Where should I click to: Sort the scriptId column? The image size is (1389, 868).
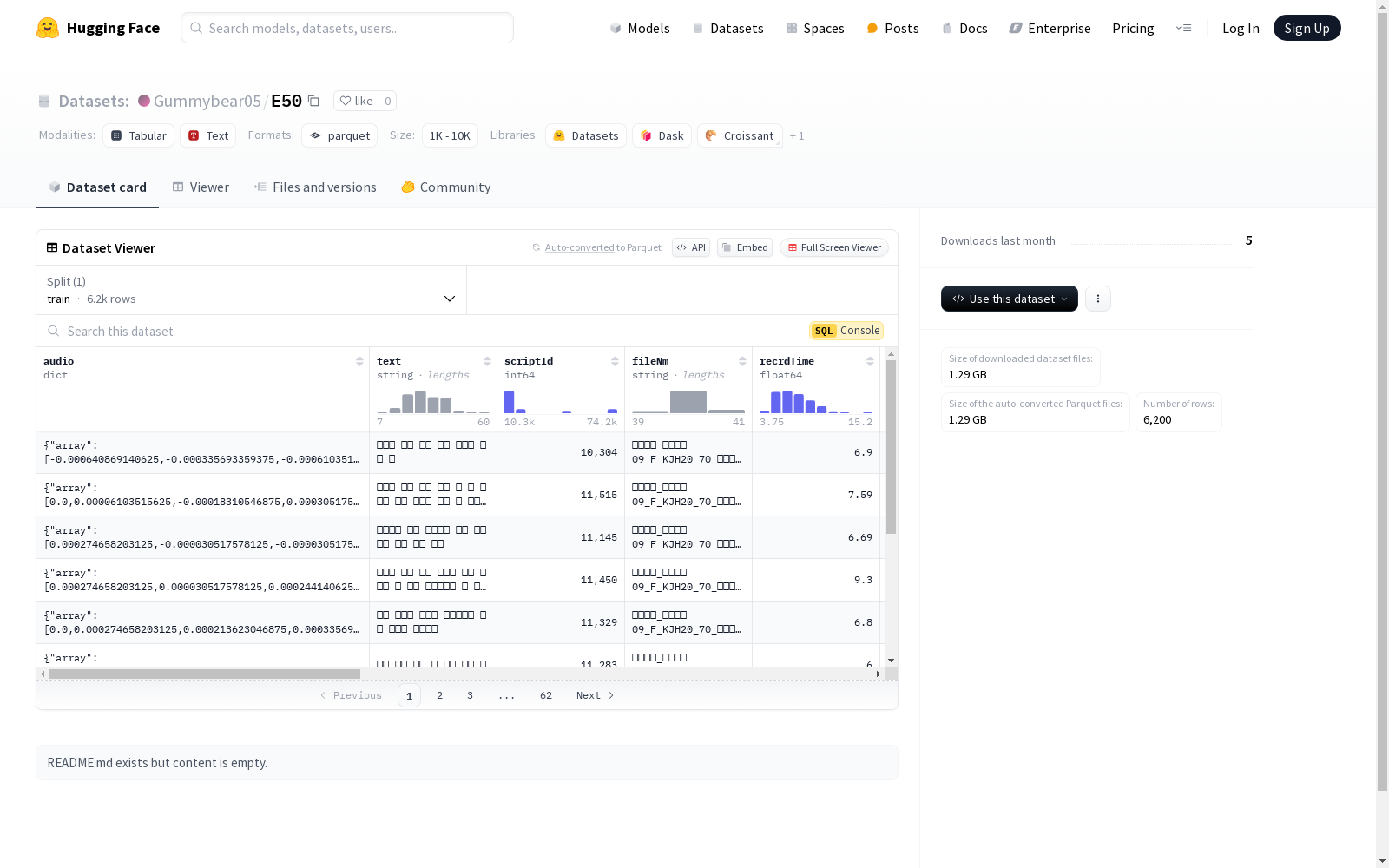615,361
